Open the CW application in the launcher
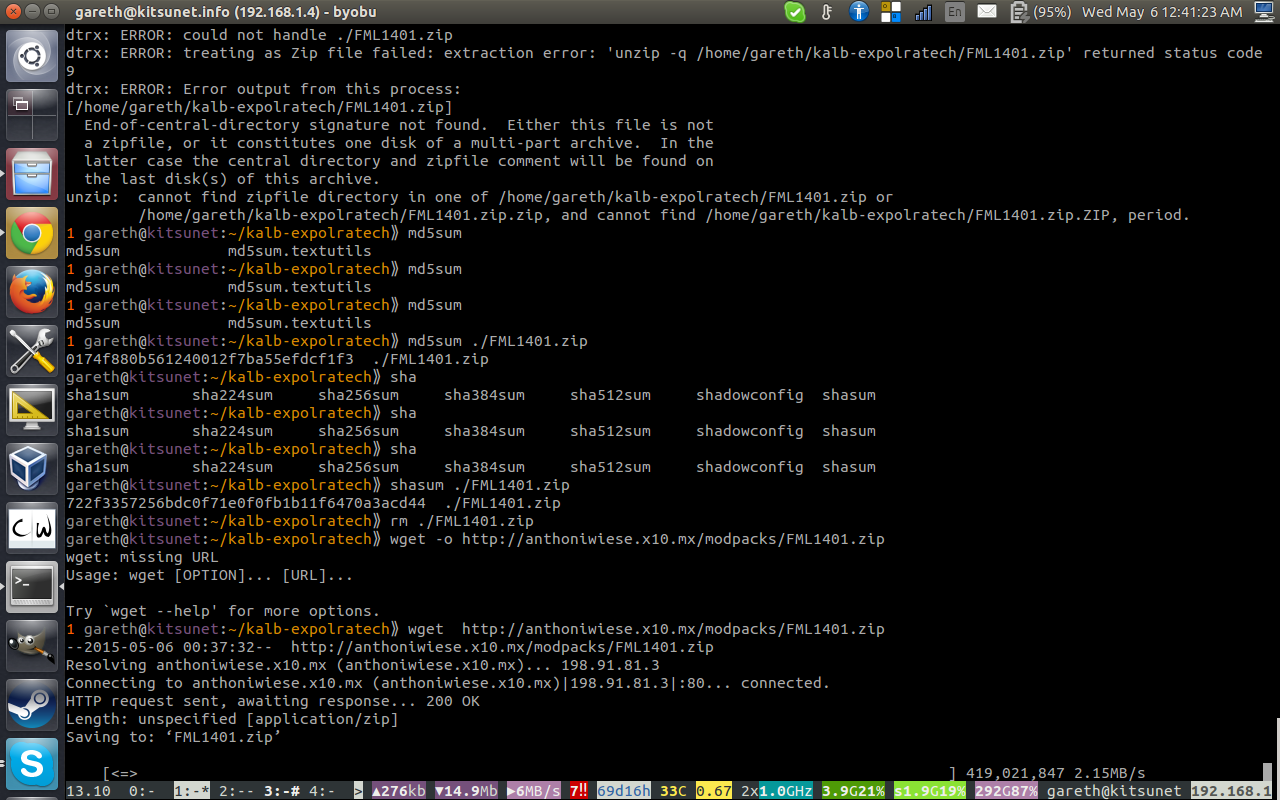1280x800 pixels. [32, 528]
